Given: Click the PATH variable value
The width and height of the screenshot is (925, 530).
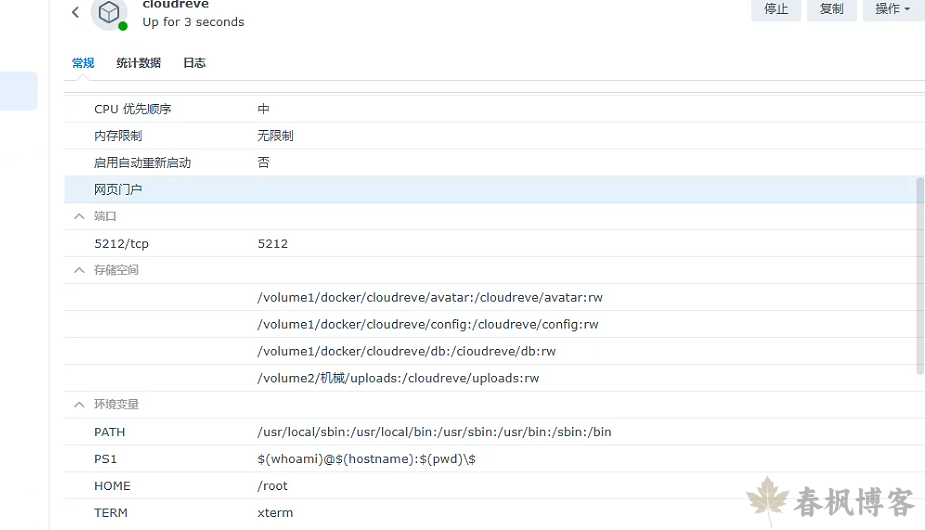Looking at the screenshot, I should coord(434,432).
